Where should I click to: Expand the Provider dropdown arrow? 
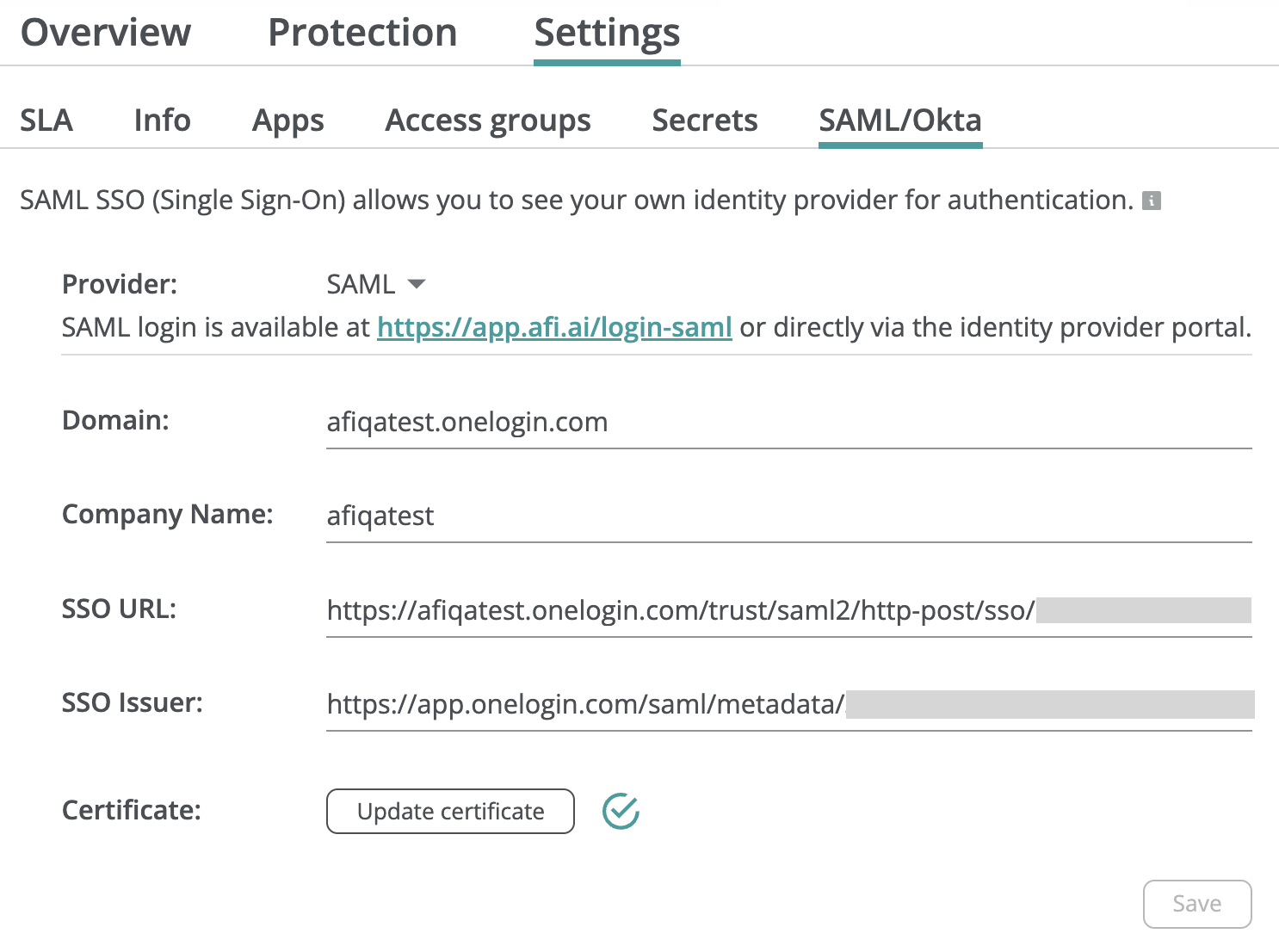[x=417, y=284]
